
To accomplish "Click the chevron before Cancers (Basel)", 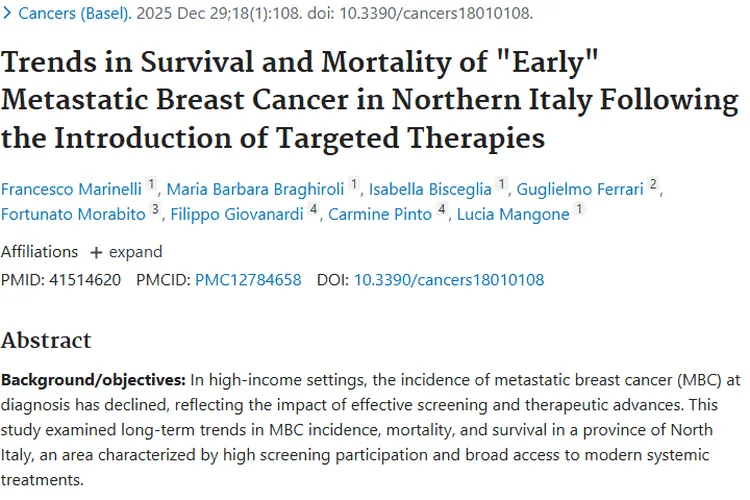I will 8,14.
